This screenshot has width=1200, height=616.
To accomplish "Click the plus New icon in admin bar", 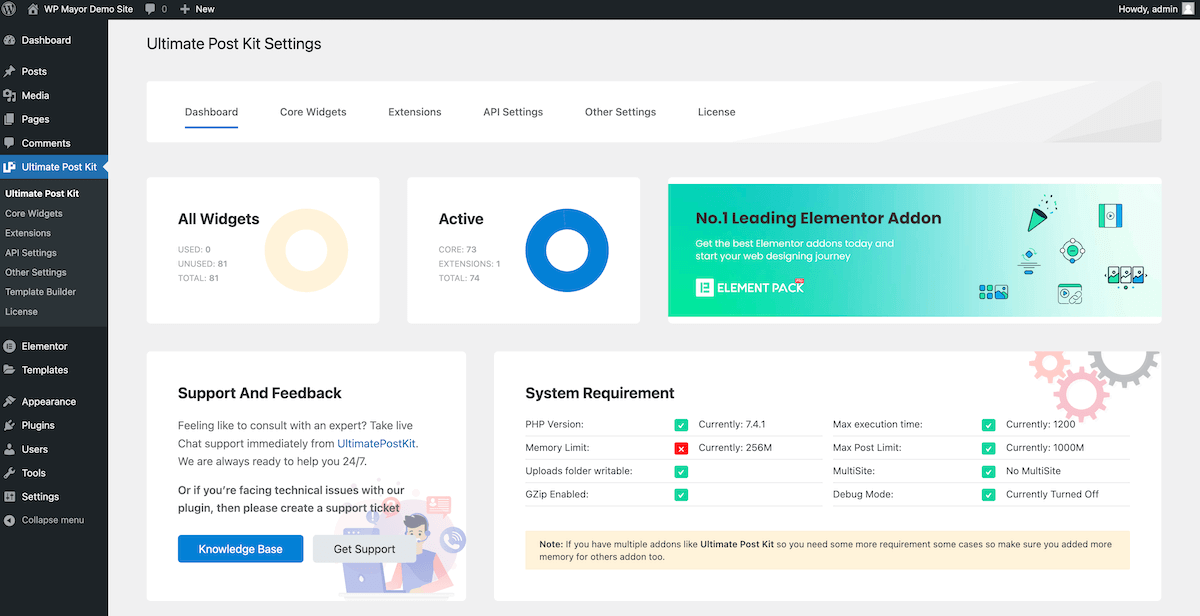I will 185,9.
